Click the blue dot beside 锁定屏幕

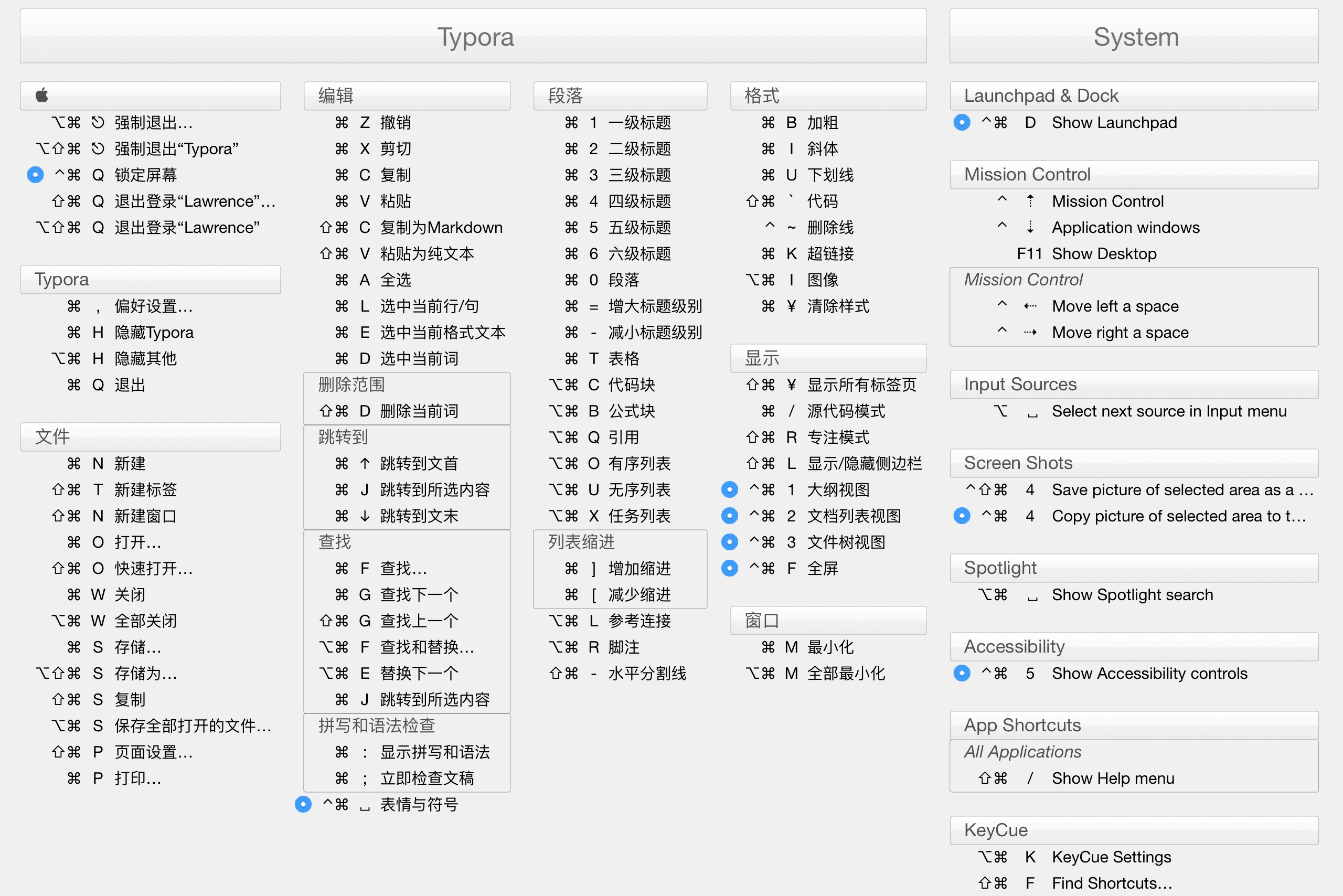click(36, 175)
